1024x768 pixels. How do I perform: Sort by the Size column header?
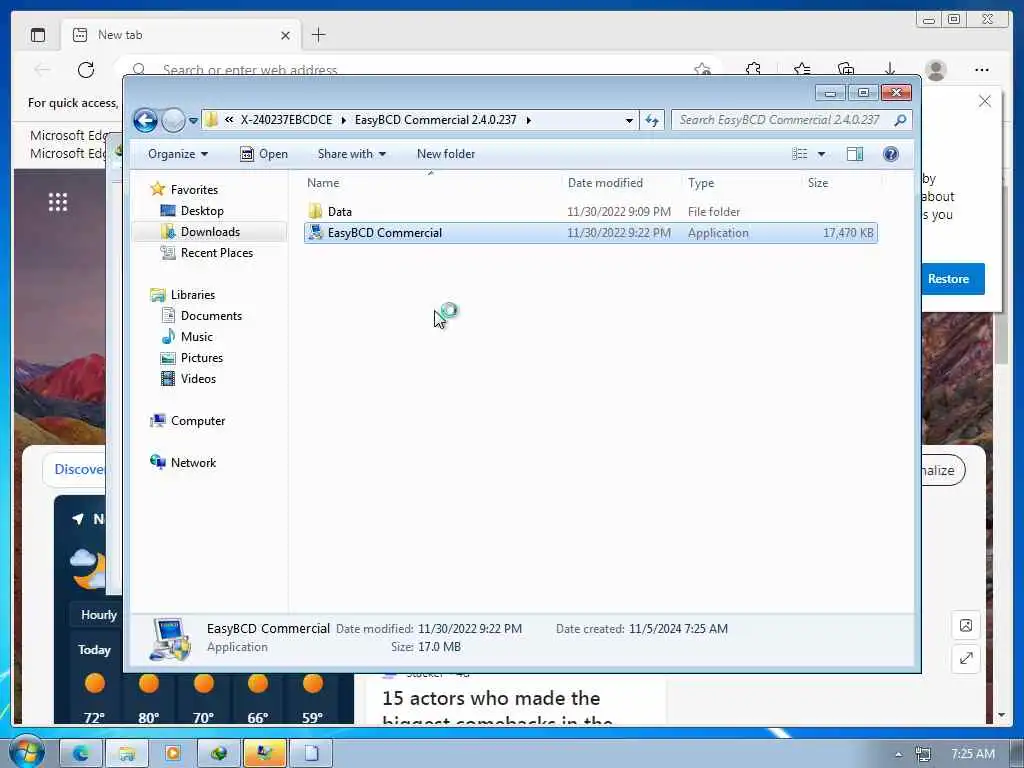coord(818,183)
